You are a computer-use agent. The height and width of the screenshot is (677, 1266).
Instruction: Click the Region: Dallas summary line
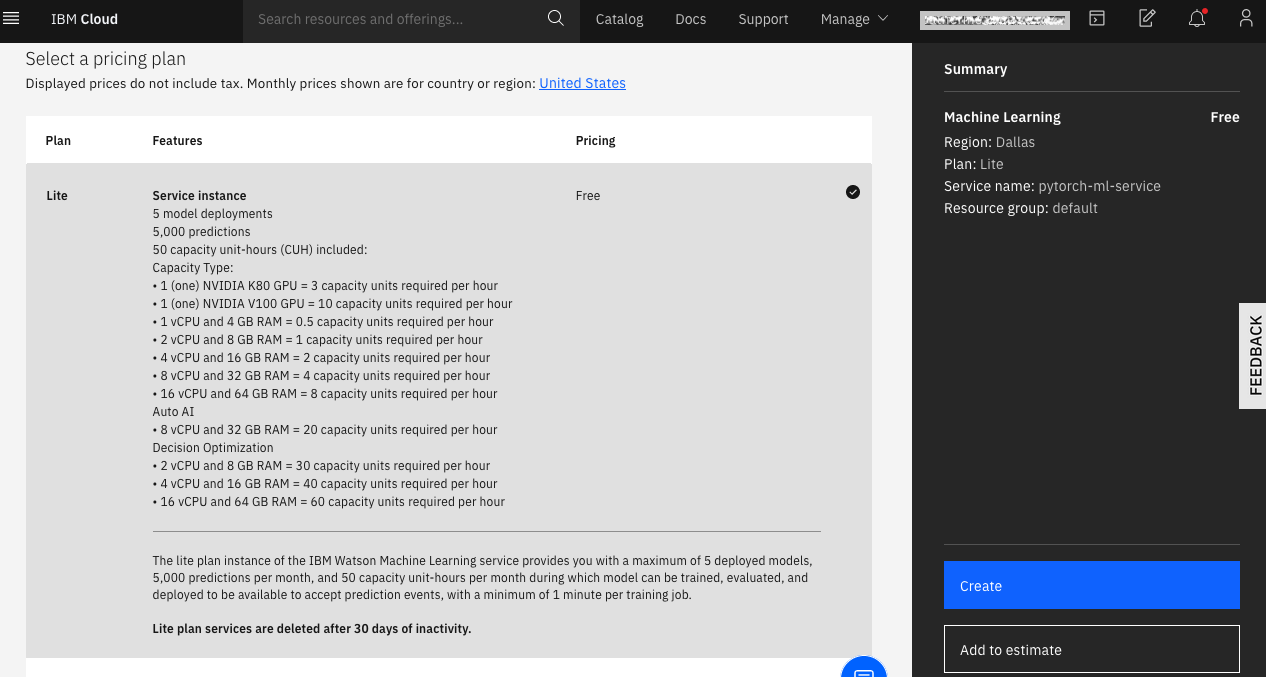pyautogui.click(x=989, y=142)
